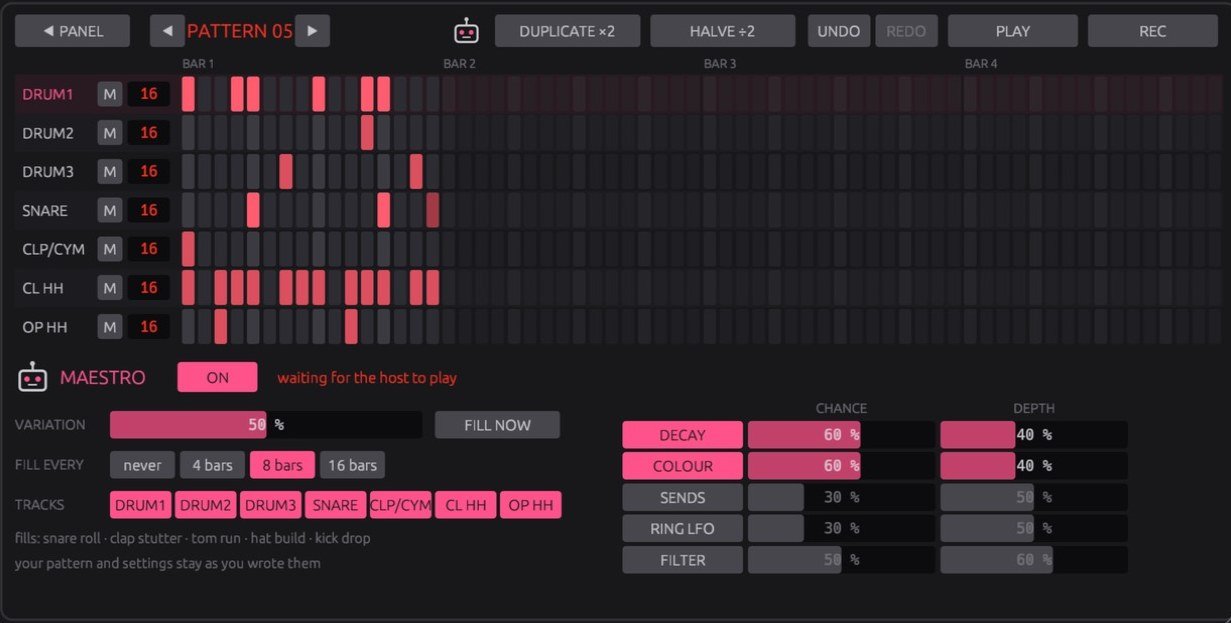The width and height of the screenshot is (1231, 623).
Task: Mute the SNARE track
Action: [110, 211]
